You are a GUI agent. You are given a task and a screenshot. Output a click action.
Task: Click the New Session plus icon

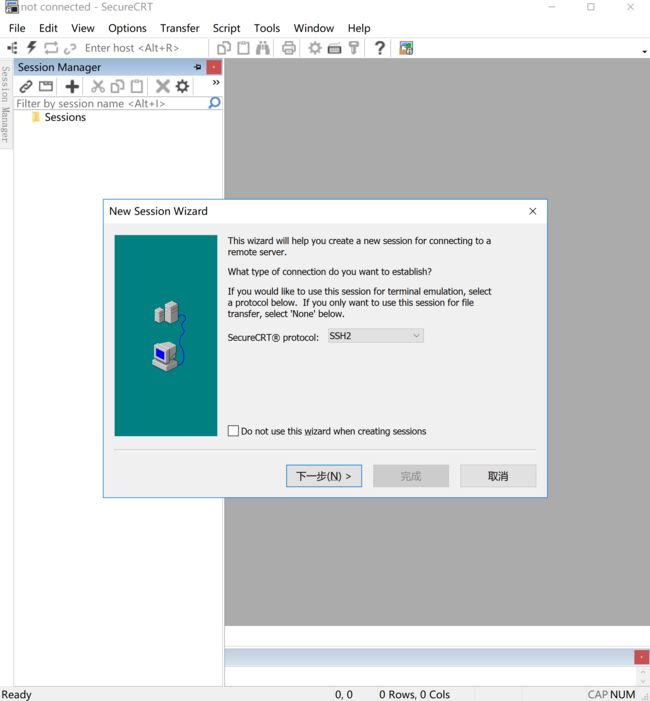pyautogui.click(x=72, y=86)
